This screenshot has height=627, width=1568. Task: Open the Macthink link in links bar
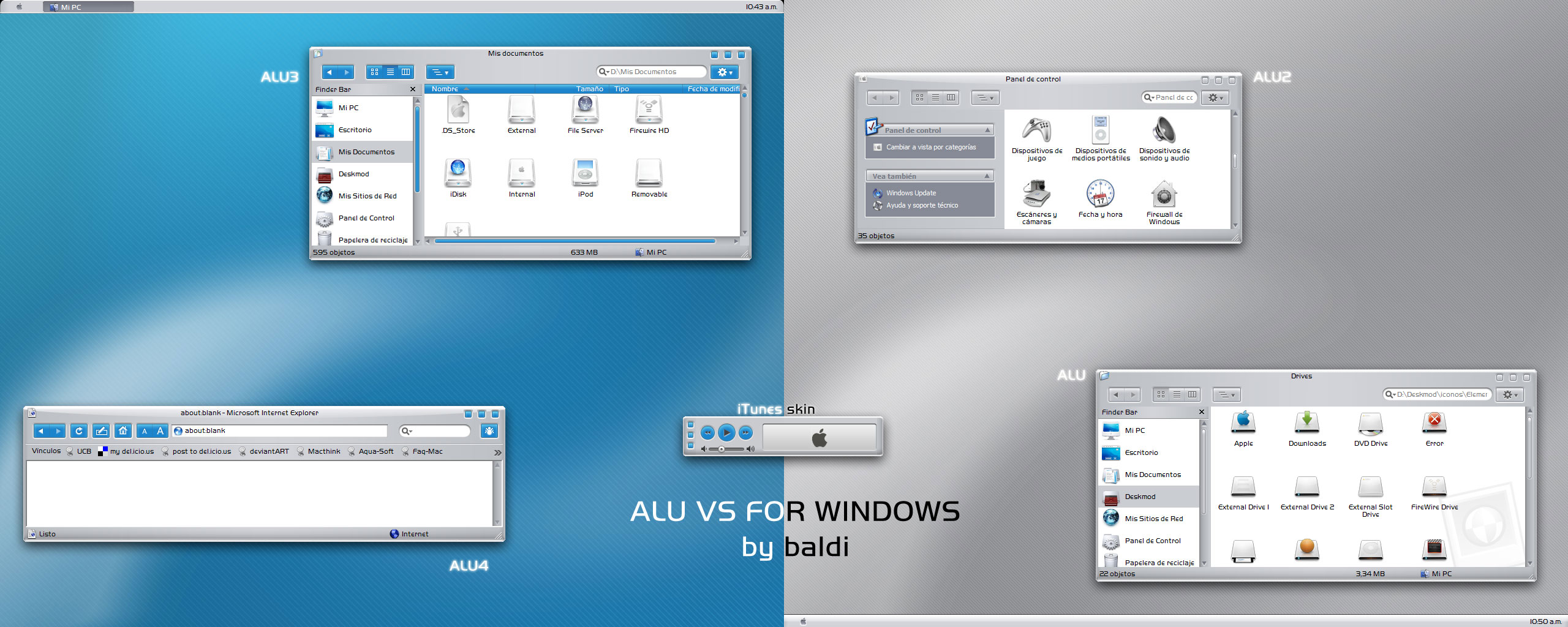point(318,452)
